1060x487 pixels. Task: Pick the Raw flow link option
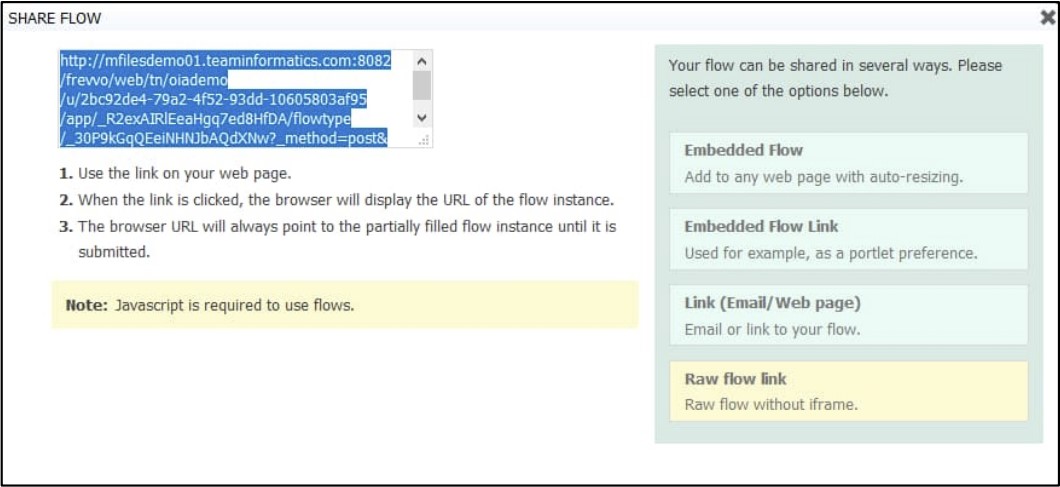[x=848, y=391]
